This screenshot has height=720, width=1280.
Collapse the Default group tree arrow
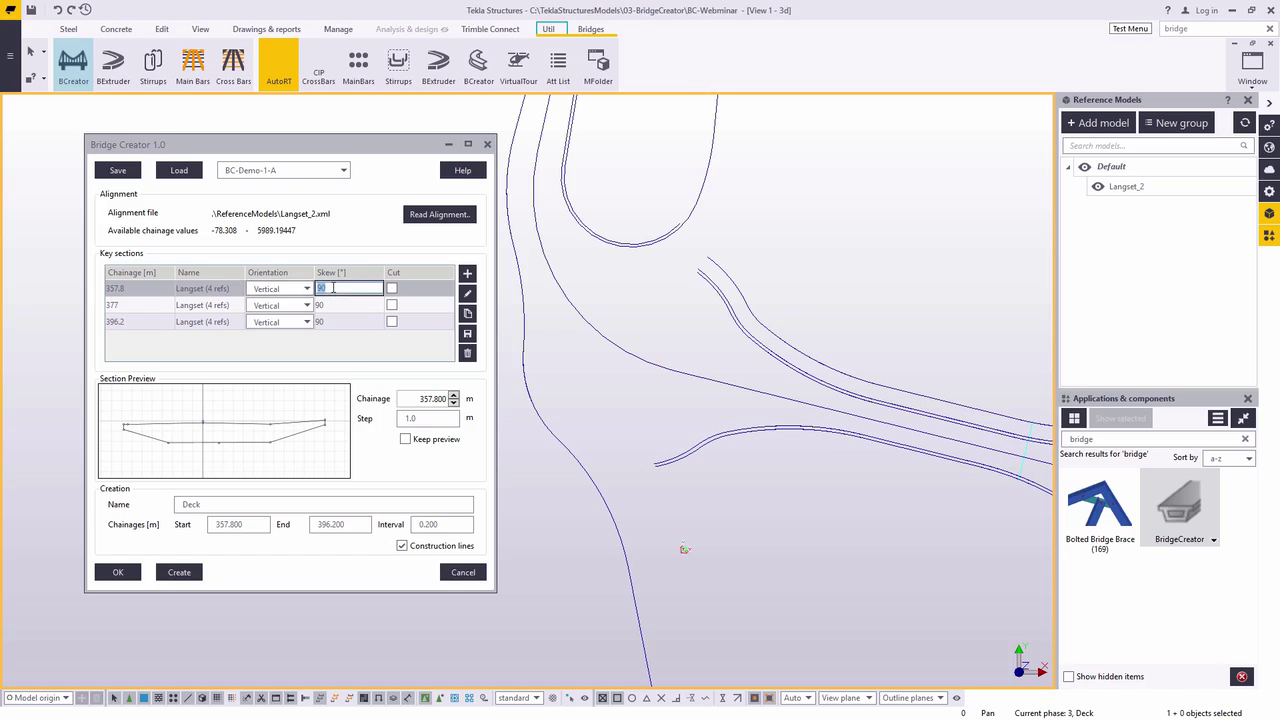[1068, 167]
